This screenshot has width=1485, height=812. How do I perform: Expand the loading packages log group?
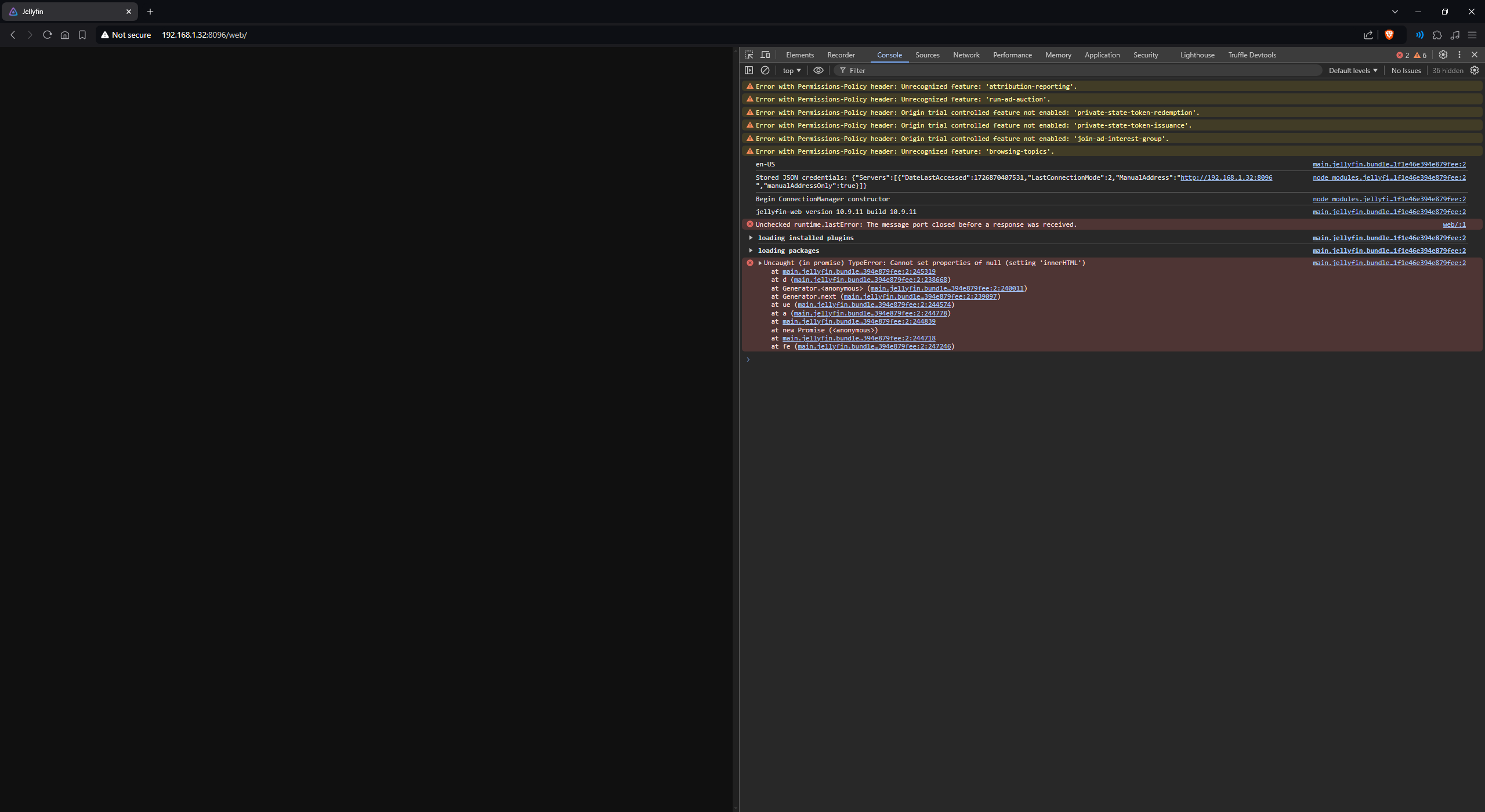pyautogui.click(x=751, y=251)
